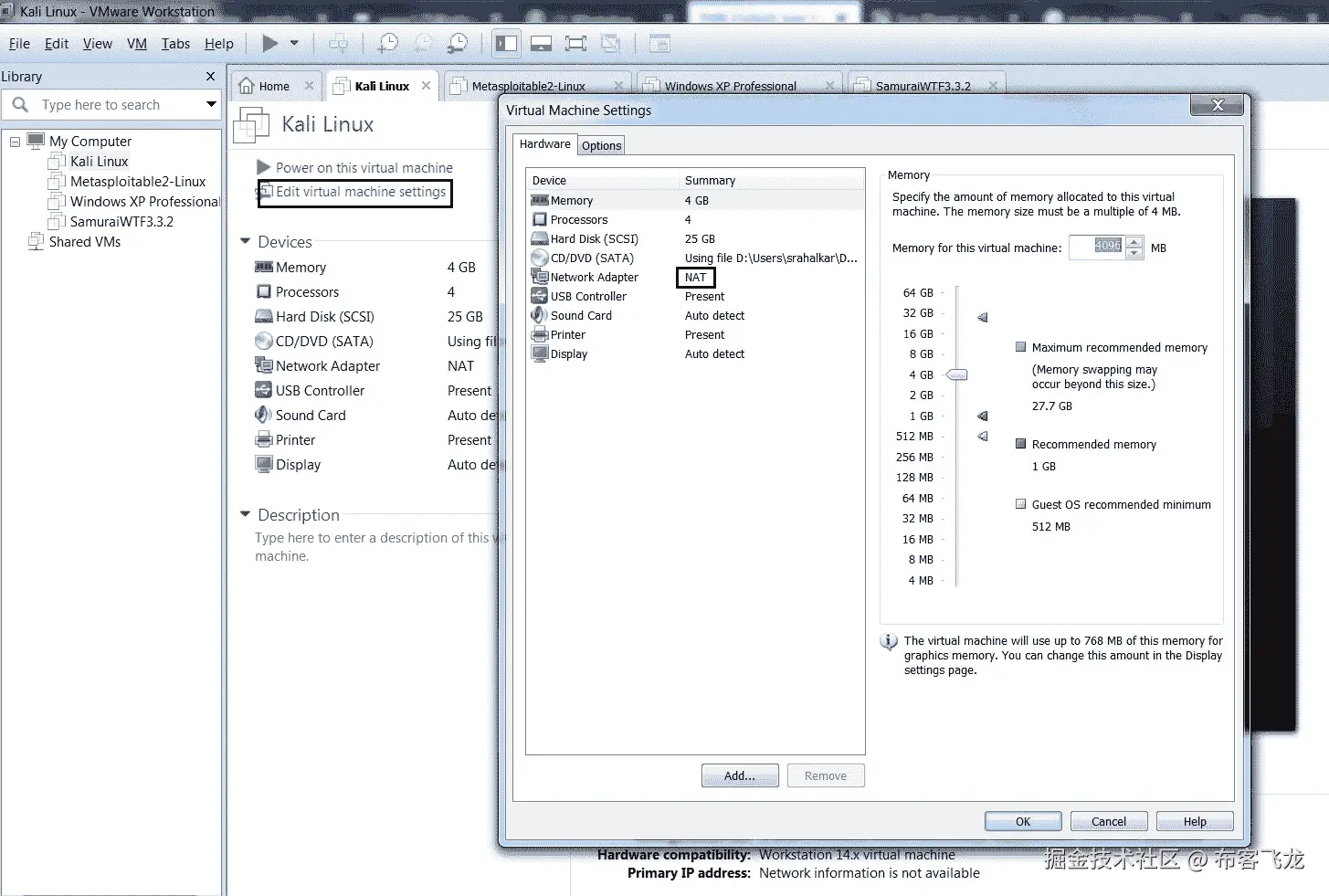Switch to the Metasploitable2-Linux tab
This screenshot has height=896, width=1329.
point(529,86)
